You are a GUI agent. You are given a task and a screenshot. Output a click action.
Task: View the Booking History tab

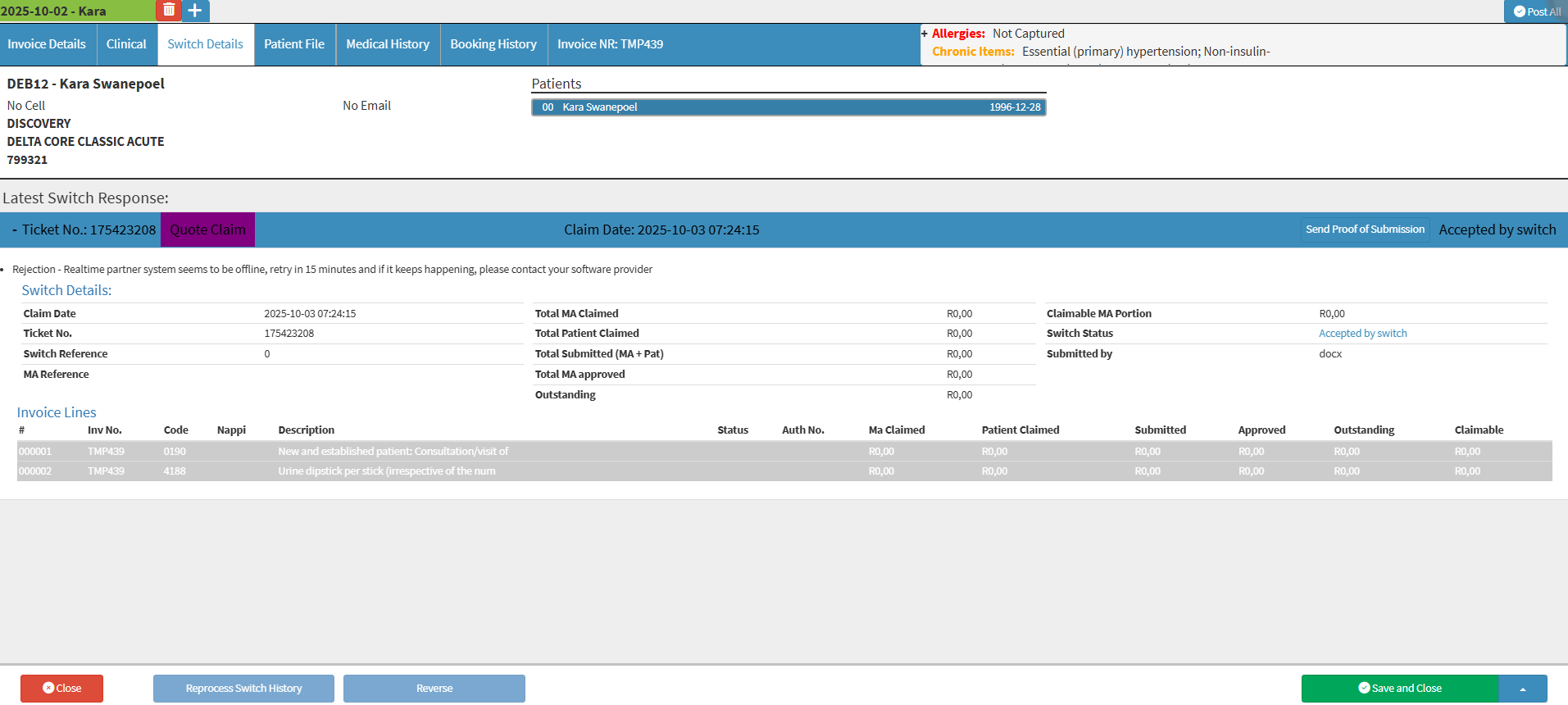coord(493,44)
